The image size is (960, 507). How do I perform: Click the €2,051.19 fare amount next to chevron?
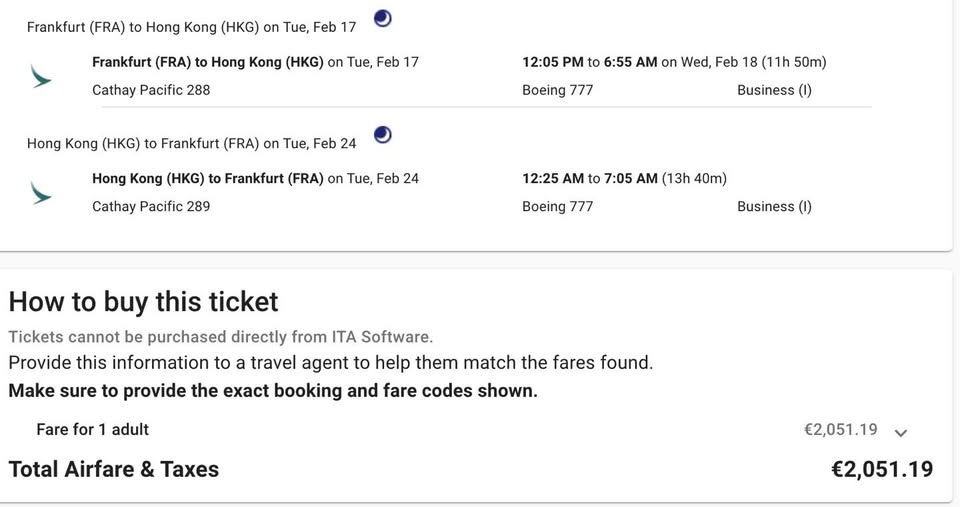click(840, 429)
